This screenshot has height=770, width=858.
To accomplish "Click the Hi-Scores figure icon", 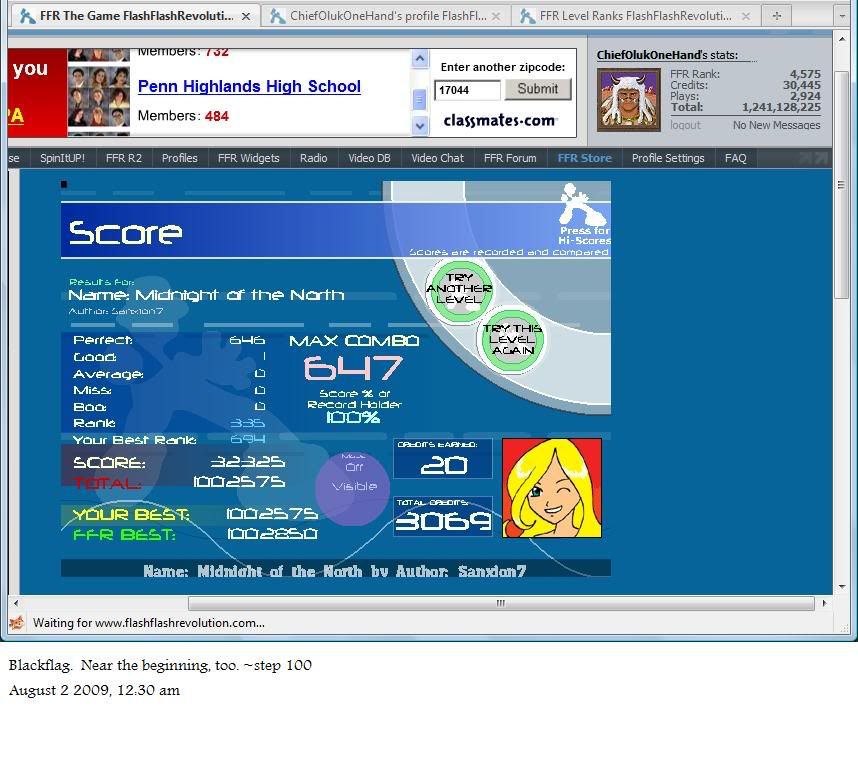I will tap(584, 204).
